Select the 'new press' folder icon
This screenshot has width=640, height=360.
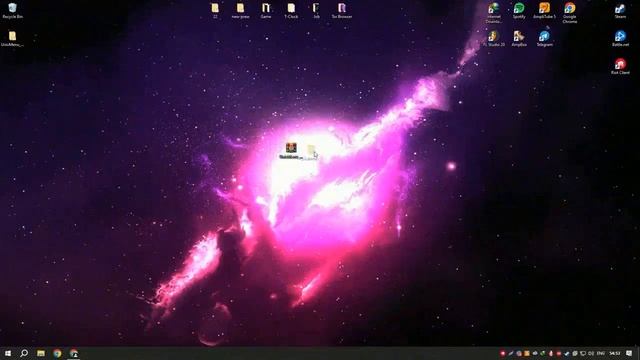pos(240,11)
